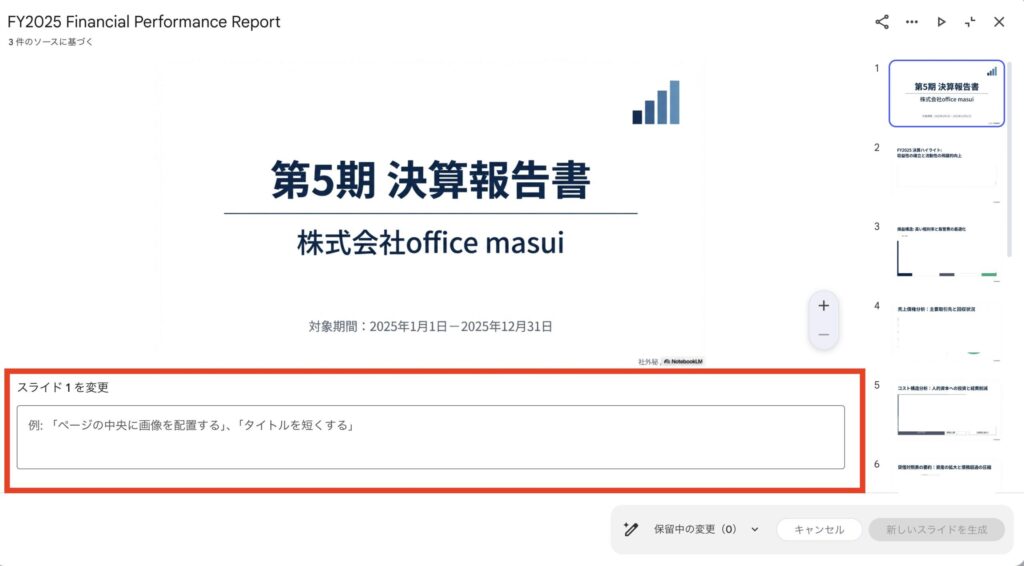Image resolution: width=1024 pixels, height=566 pixels.
Task: Zoom out with the minus button
Action: click(x=823, y=334)
